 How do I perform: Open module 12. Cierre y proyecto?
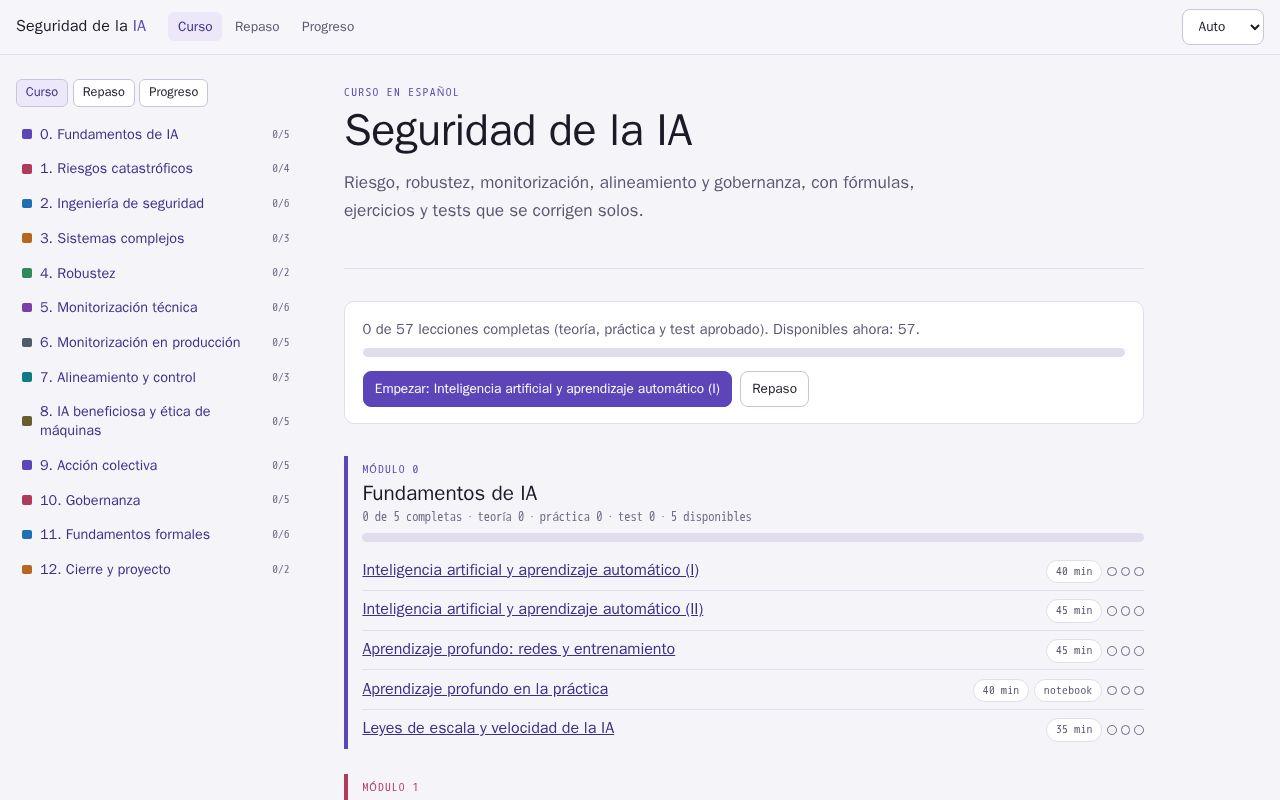coord(156,569)
